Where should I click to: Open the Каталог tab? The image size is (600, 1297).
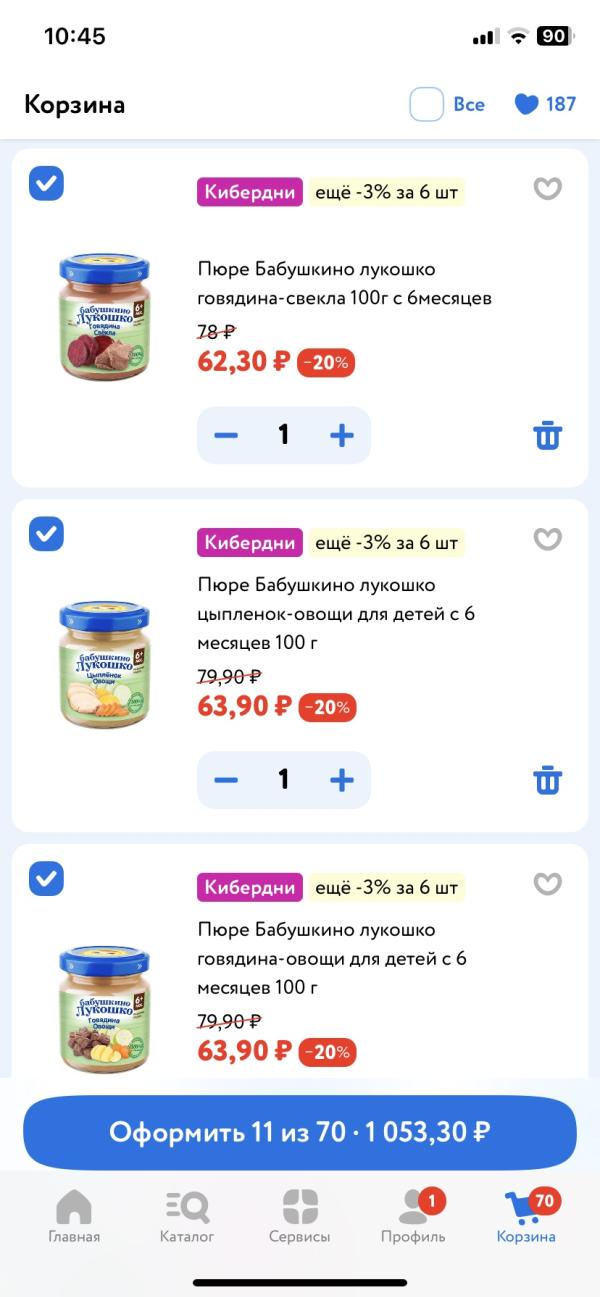(187, 1215)
